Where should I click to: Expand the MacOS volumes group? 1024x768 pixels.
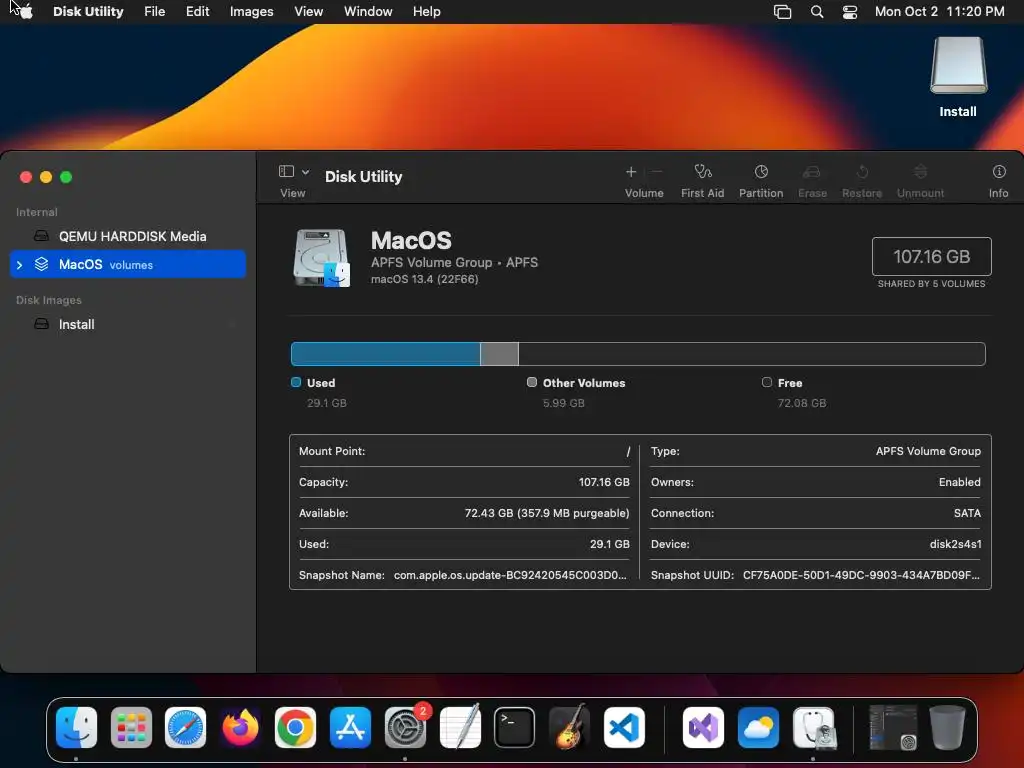[x=20, y=264]
